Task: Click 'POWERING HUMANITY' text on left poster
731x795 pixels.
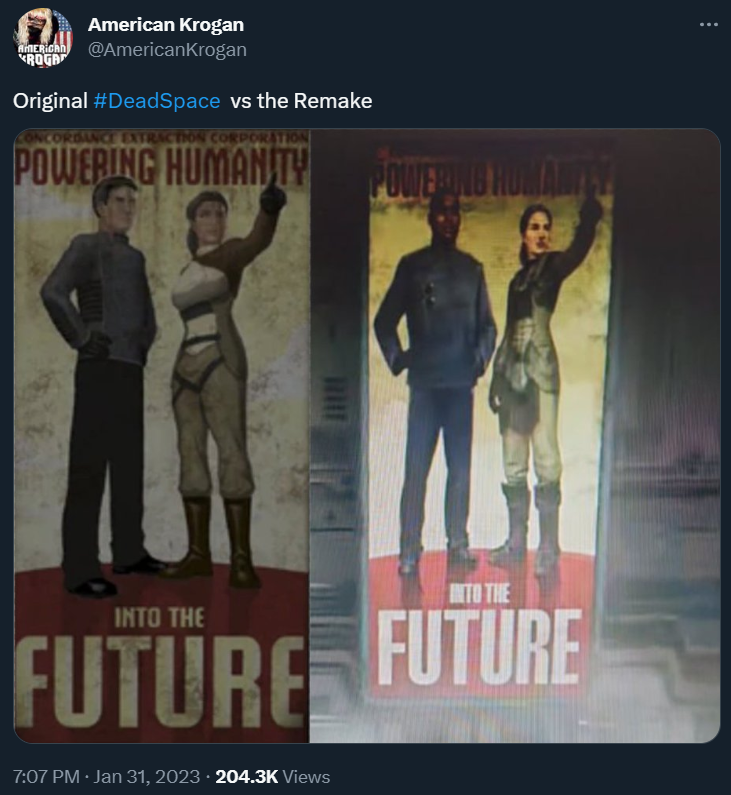Action: [x=161, y=166]
